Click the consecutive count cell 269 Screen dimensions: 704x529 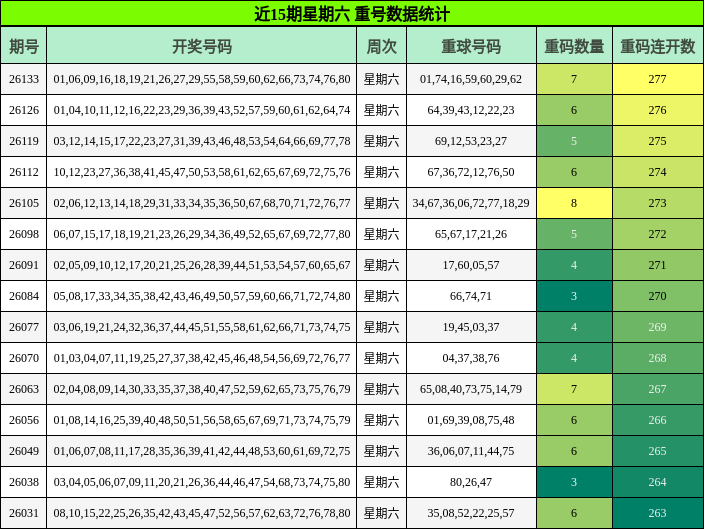coord(658,327)
